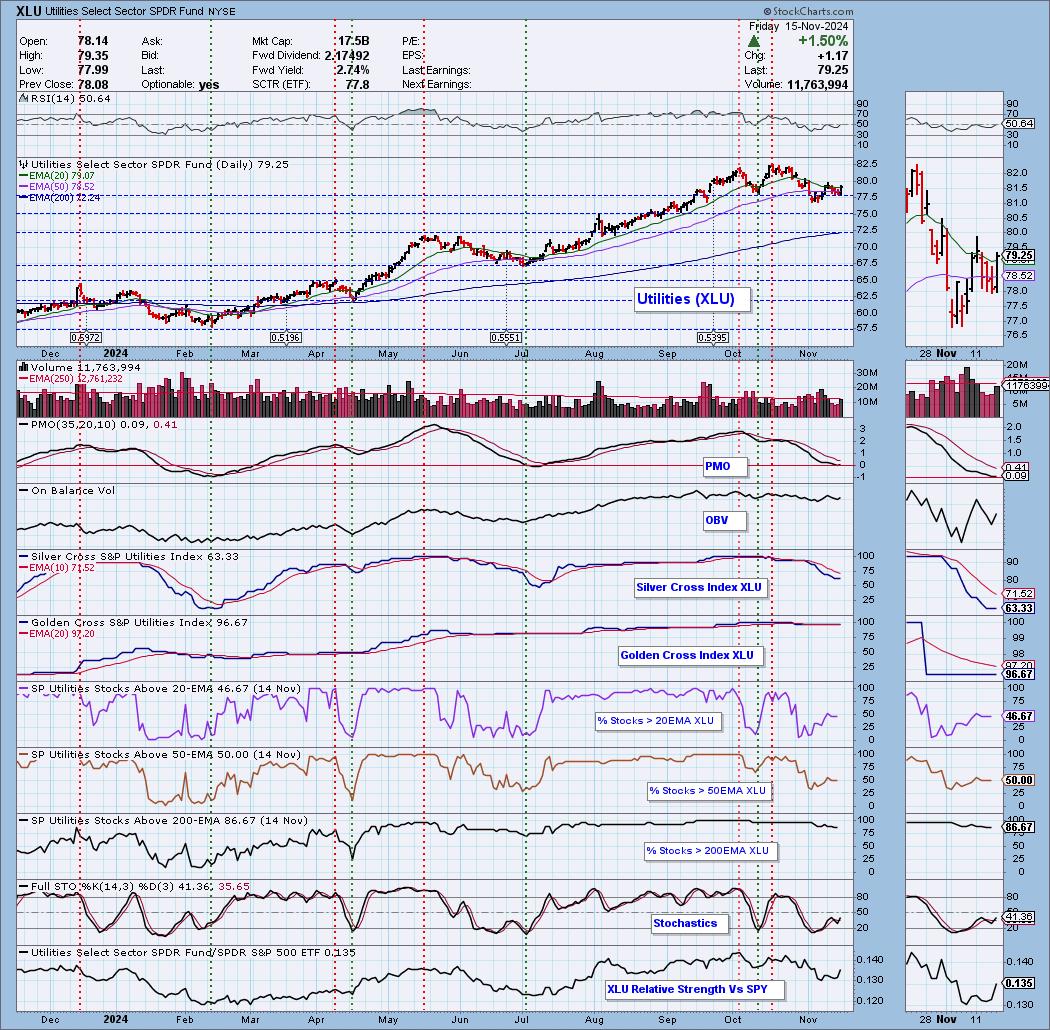1050x1030 pixels.
Task: Click the volume bars icon beside the Volume label
Action: click(x=24, y=367)
